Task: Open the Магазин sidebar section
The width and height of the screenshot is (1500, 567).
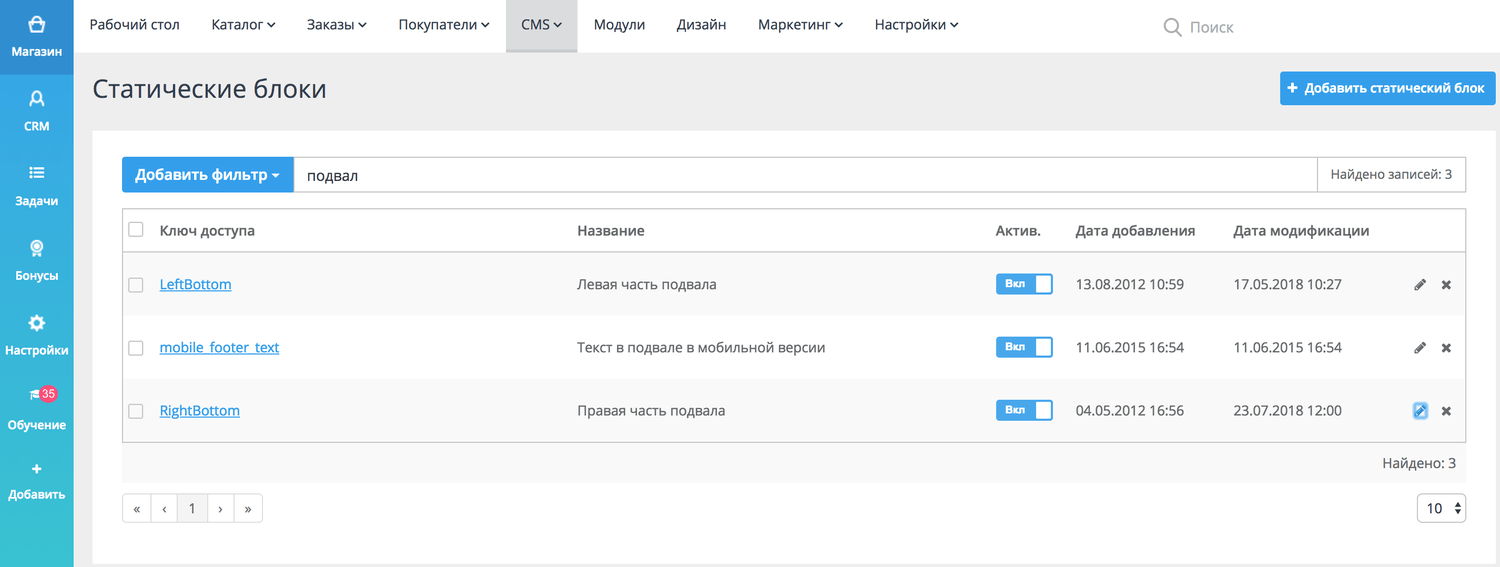Action: (36, 37)
